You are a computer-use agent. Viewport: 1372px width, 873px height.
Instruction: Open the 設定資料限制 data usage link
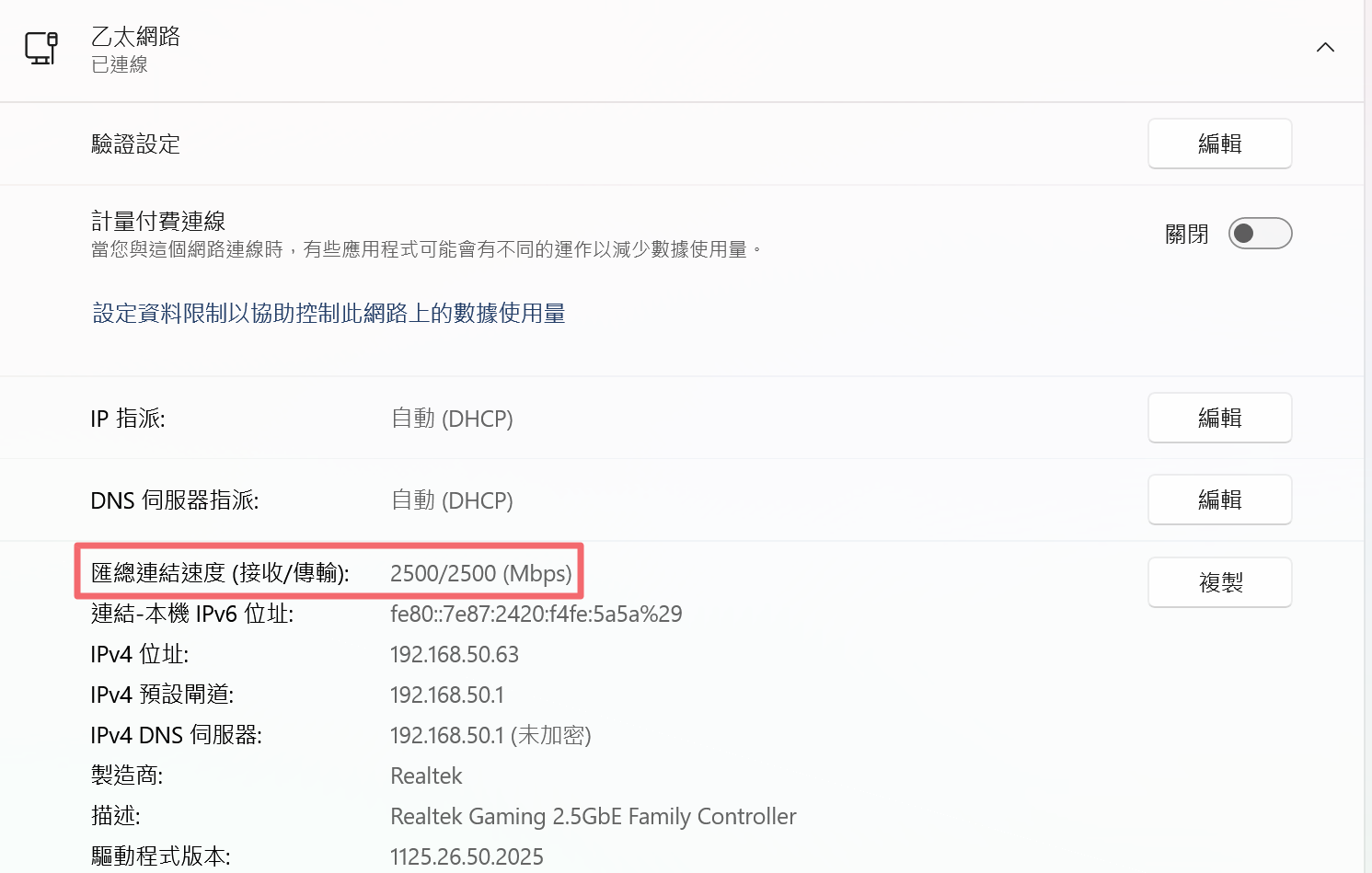(x=329, y=314)
